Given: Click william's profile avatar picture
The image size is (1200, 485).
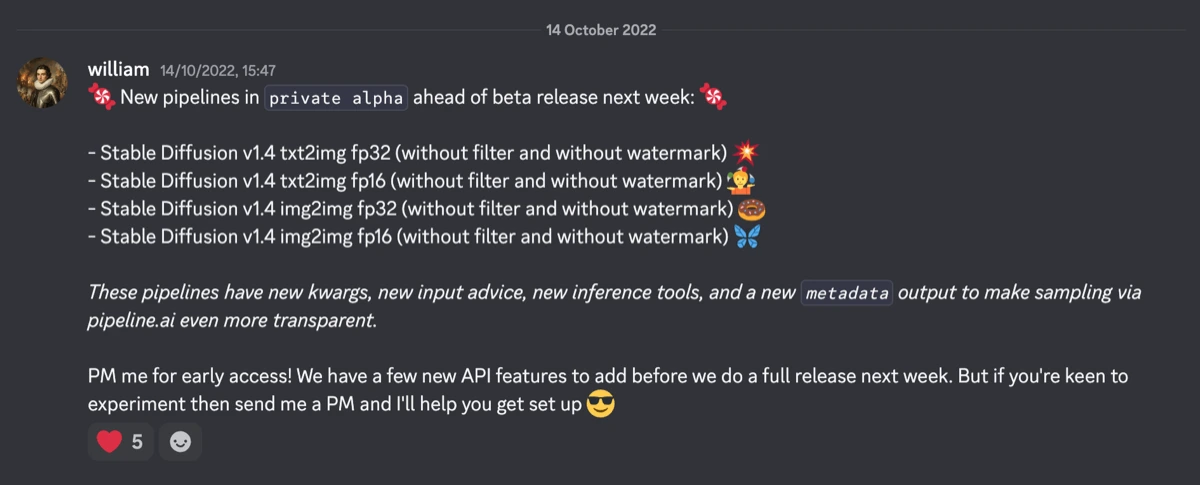Looking at the screenshot, I should (x=42, y=83).
